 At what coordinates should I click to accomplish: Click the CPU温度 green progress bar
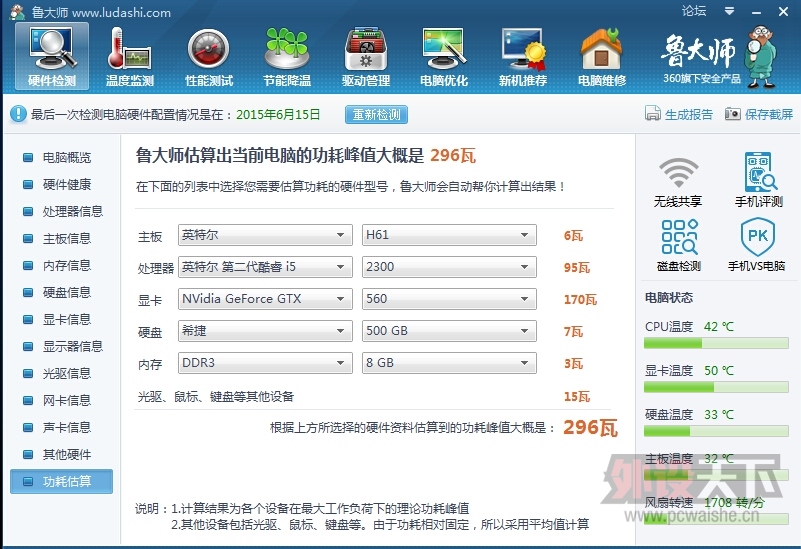tap(716, 343)
